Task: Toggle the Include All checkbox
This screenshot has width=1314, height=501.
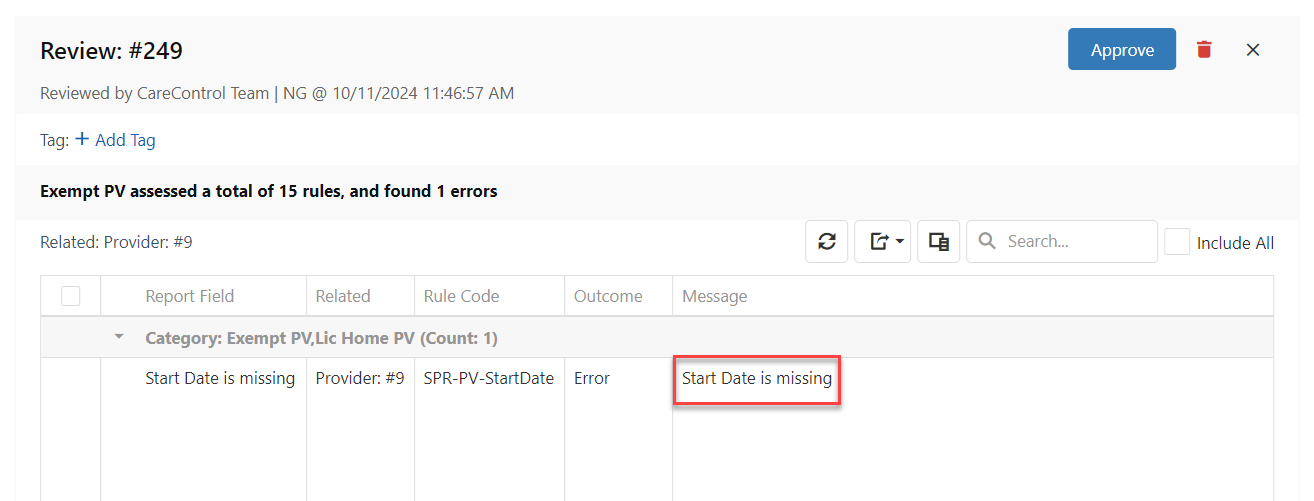Action: (x=1177, y=242)
